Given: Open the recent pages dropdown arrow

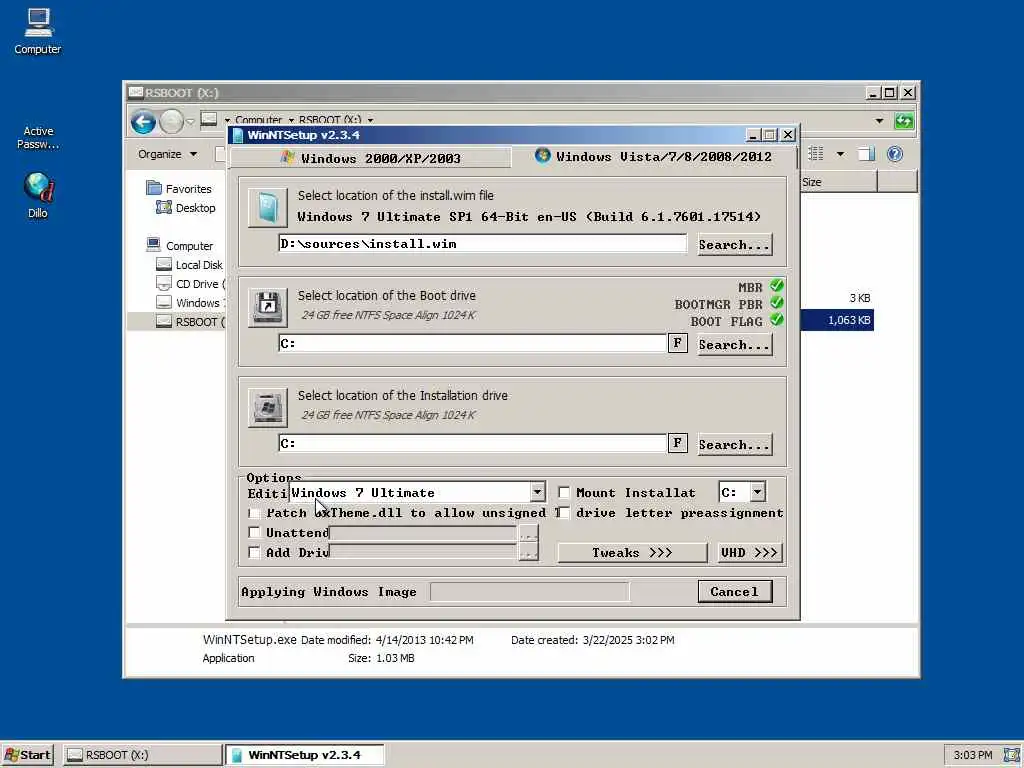Looking at the screenshot, I should tap(190, 121).
